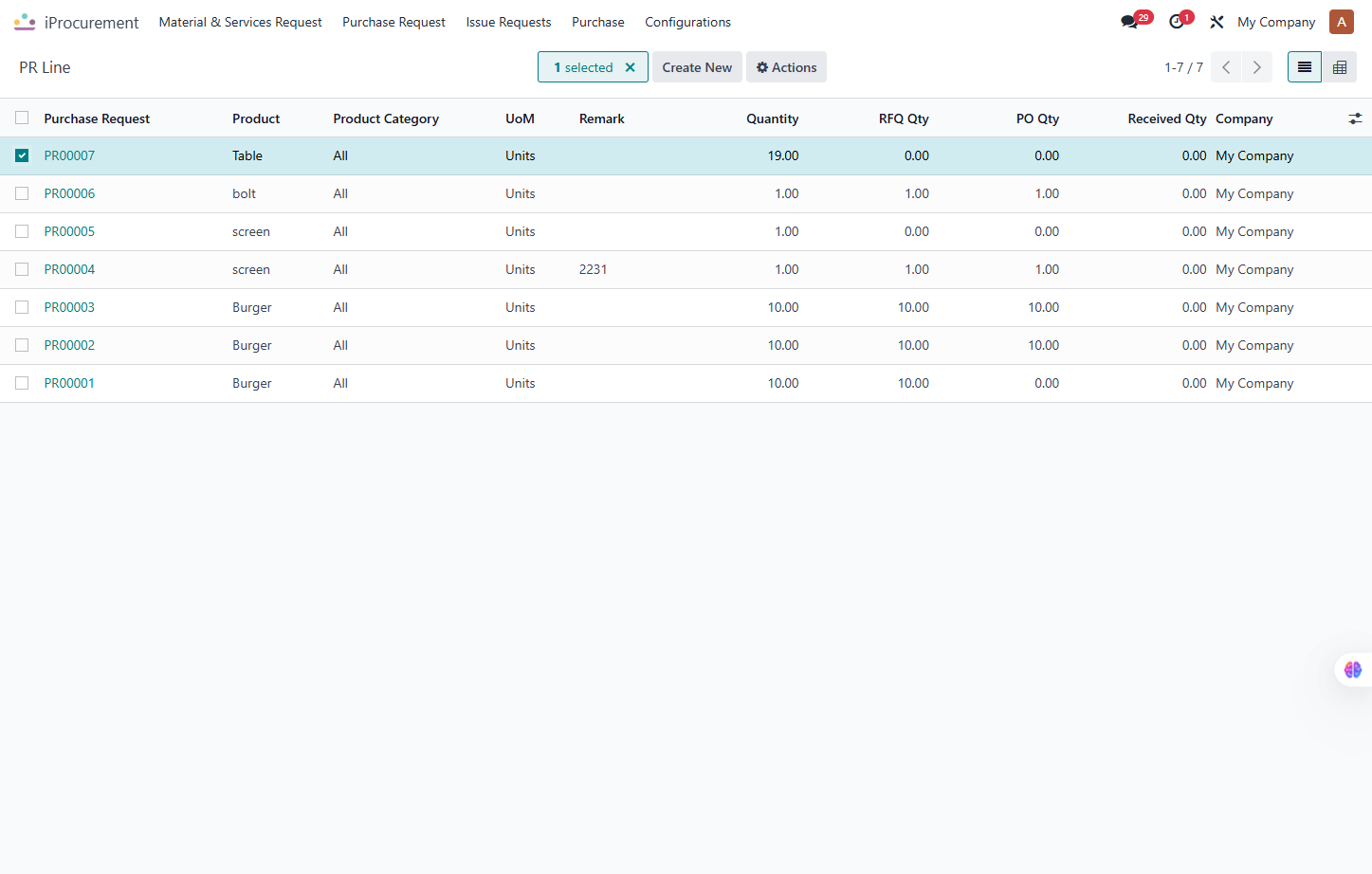This screenshot has width=1372, height=874.
Task: Open PR00007 purchase request link
Action: 69,155
